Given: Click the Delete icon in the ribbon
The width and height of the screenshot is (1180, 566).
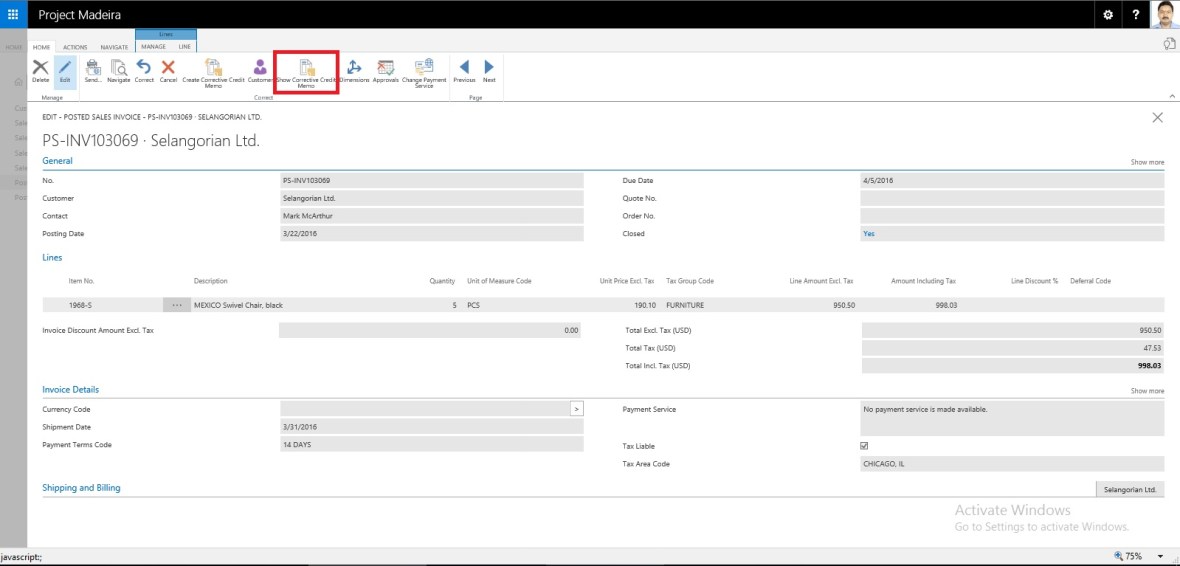Looking at the screenshot, I should pyautogui.click(x=41, y=70).
